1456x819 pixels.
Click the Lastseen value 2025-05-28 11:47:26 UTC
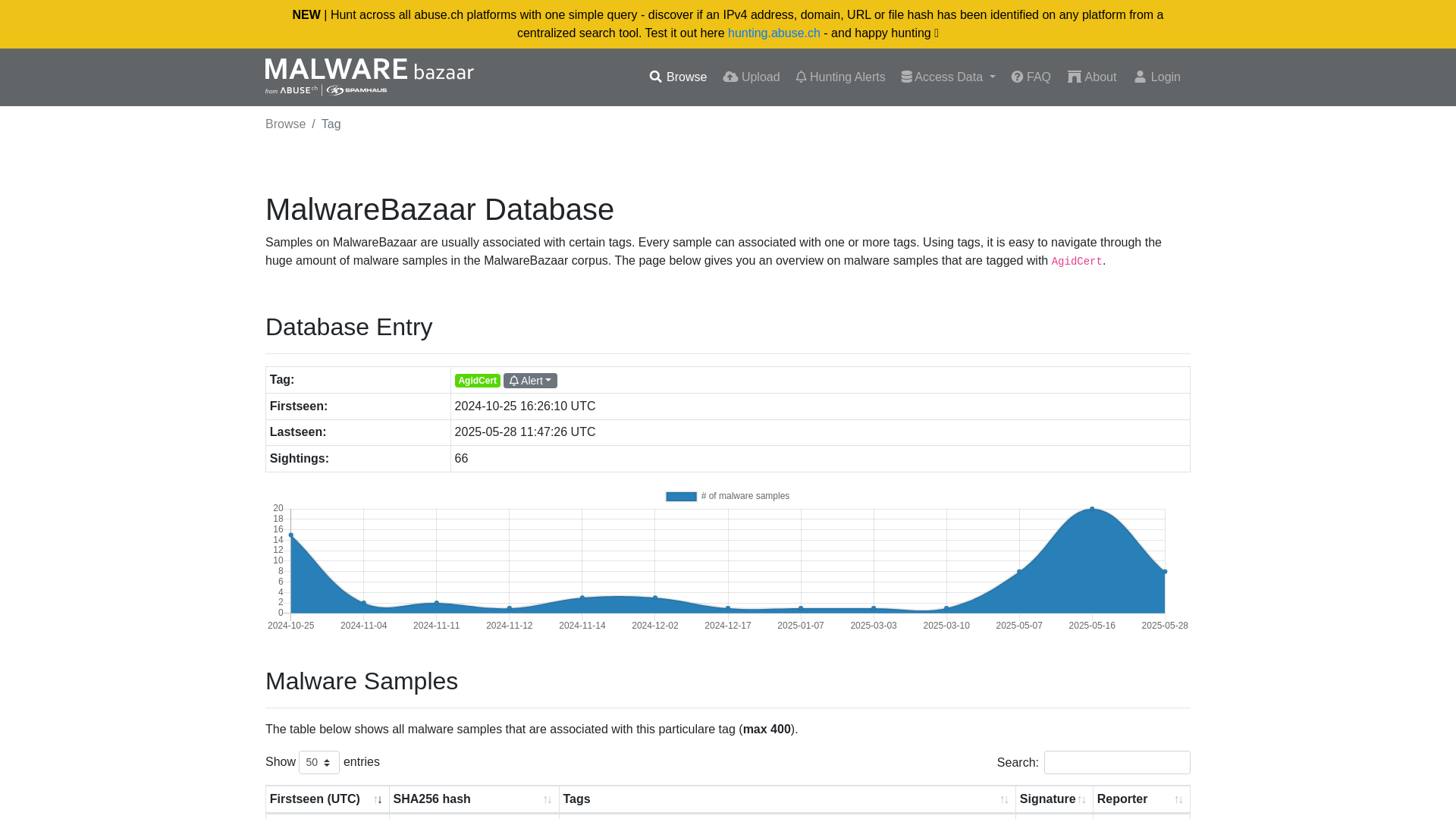(525, 432)
